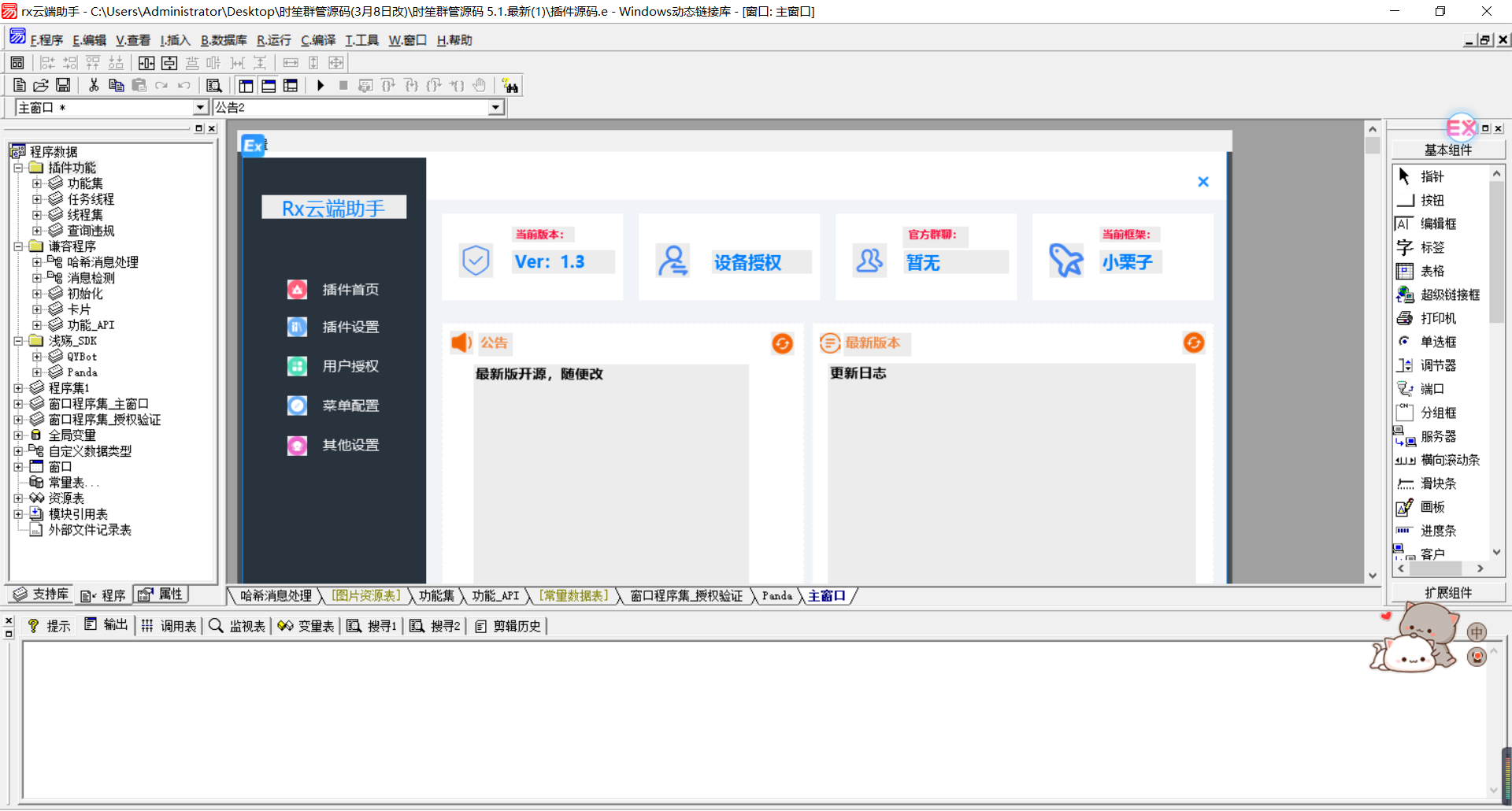Switch to the 属性 panel tab
The height and width of the screenshot is (811, 1512).
[x=161, y=594]
